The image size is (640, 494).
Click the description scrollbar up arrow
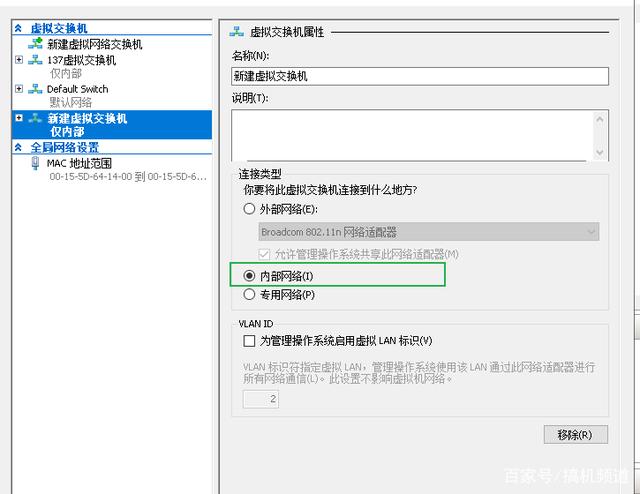[x=600, y=119]
